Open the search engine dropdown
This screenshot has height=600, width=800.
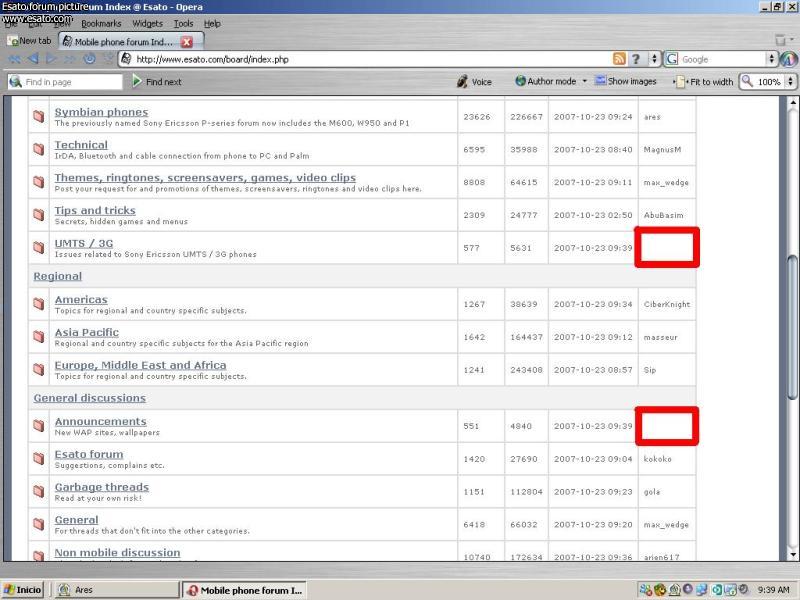771,59
